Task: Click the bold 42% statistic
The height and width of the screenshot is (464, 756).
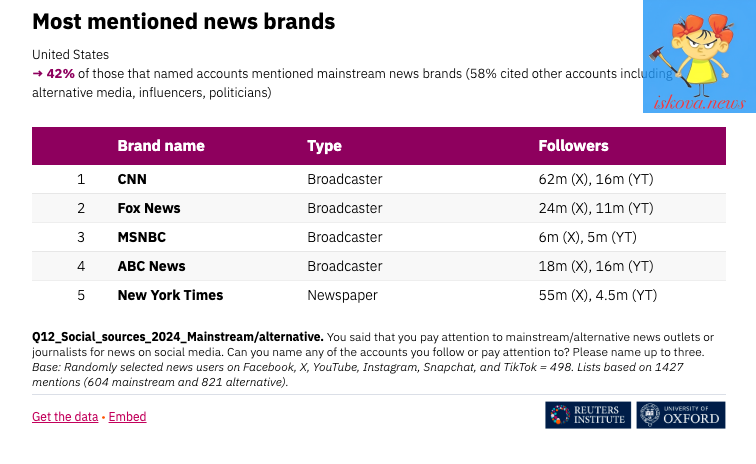Action: (x=60, y=74)
